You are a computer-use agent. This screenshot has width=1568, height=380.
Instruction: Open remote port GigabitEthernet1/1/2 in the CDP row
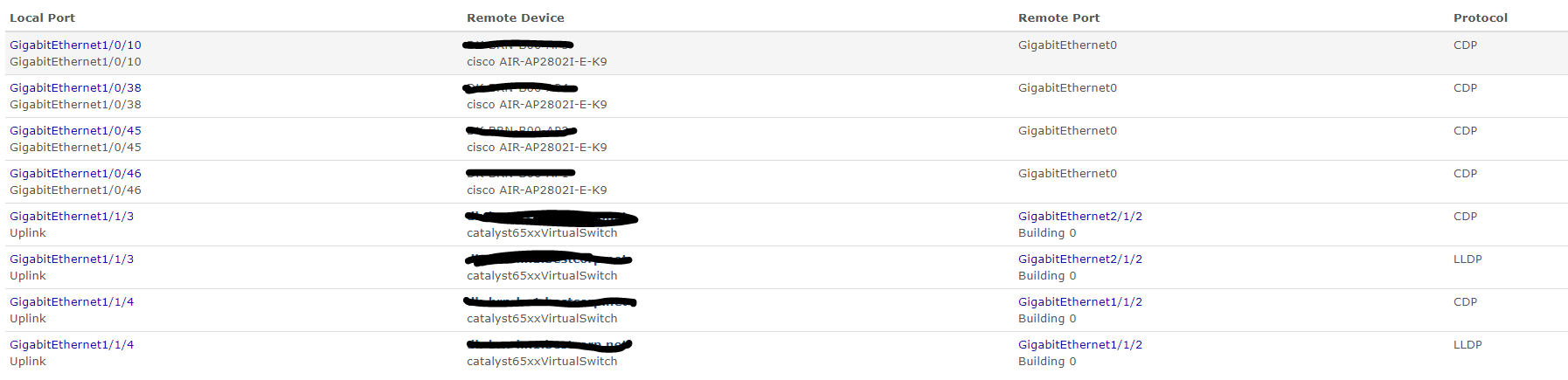click(1080, 302)
